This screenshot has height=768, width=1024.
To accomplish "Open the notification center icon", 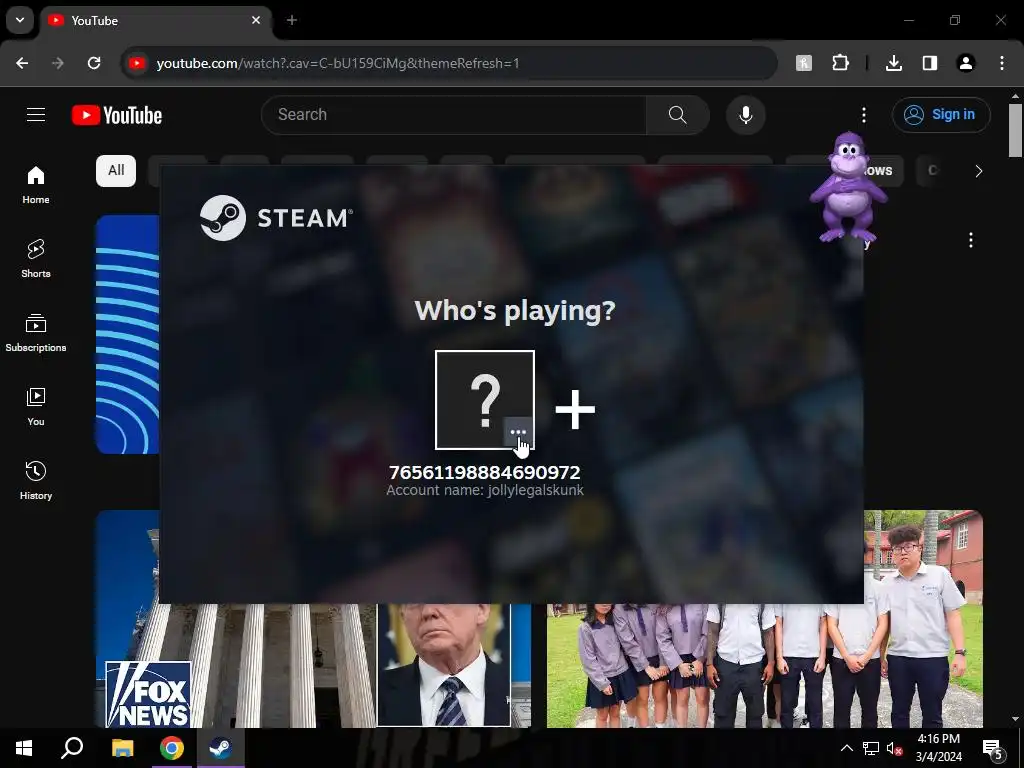I will point(993,749).
